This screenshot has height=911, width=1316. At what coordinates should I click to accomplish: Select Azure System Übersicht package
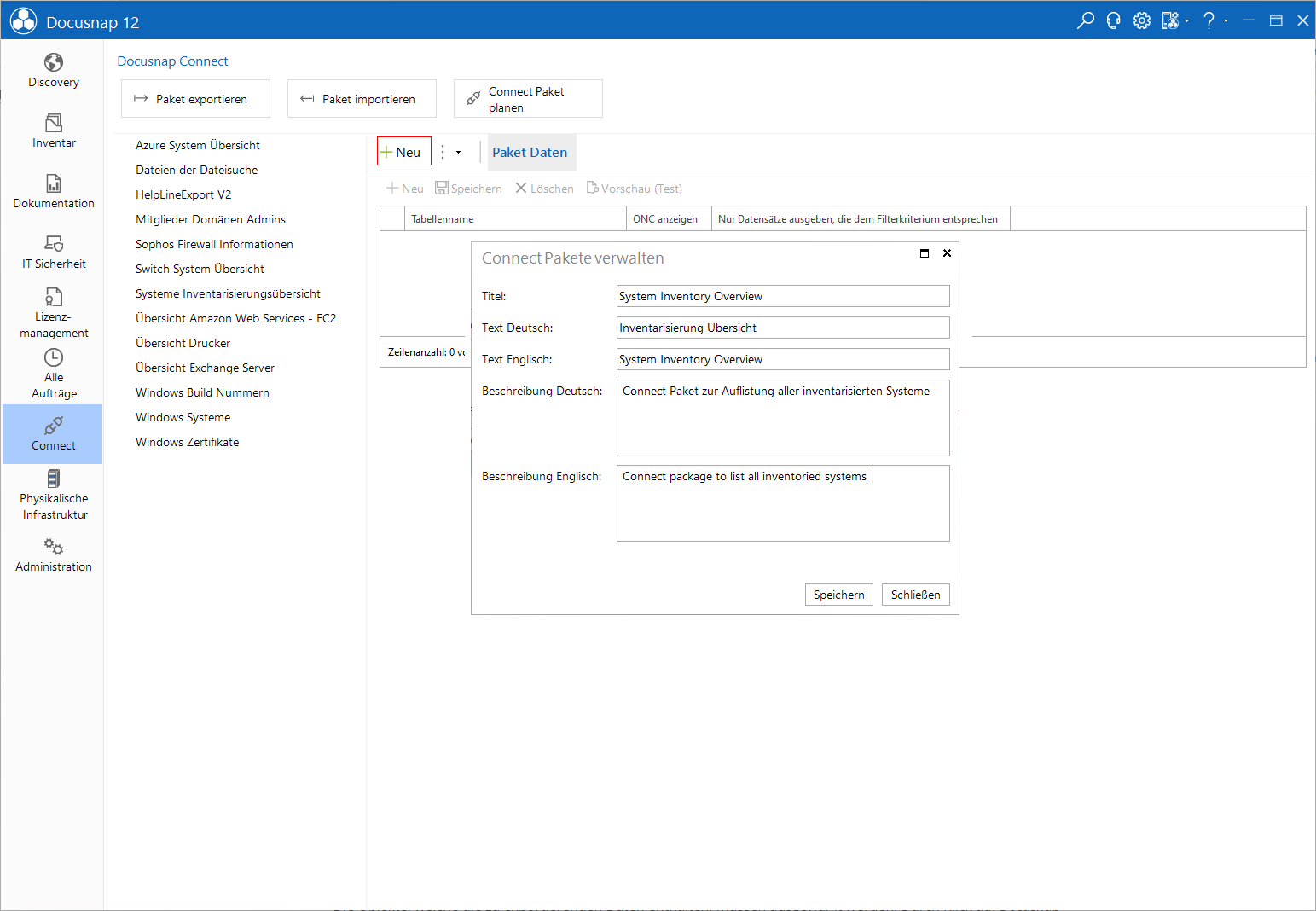pyautogui.click(x=198, y=145)
